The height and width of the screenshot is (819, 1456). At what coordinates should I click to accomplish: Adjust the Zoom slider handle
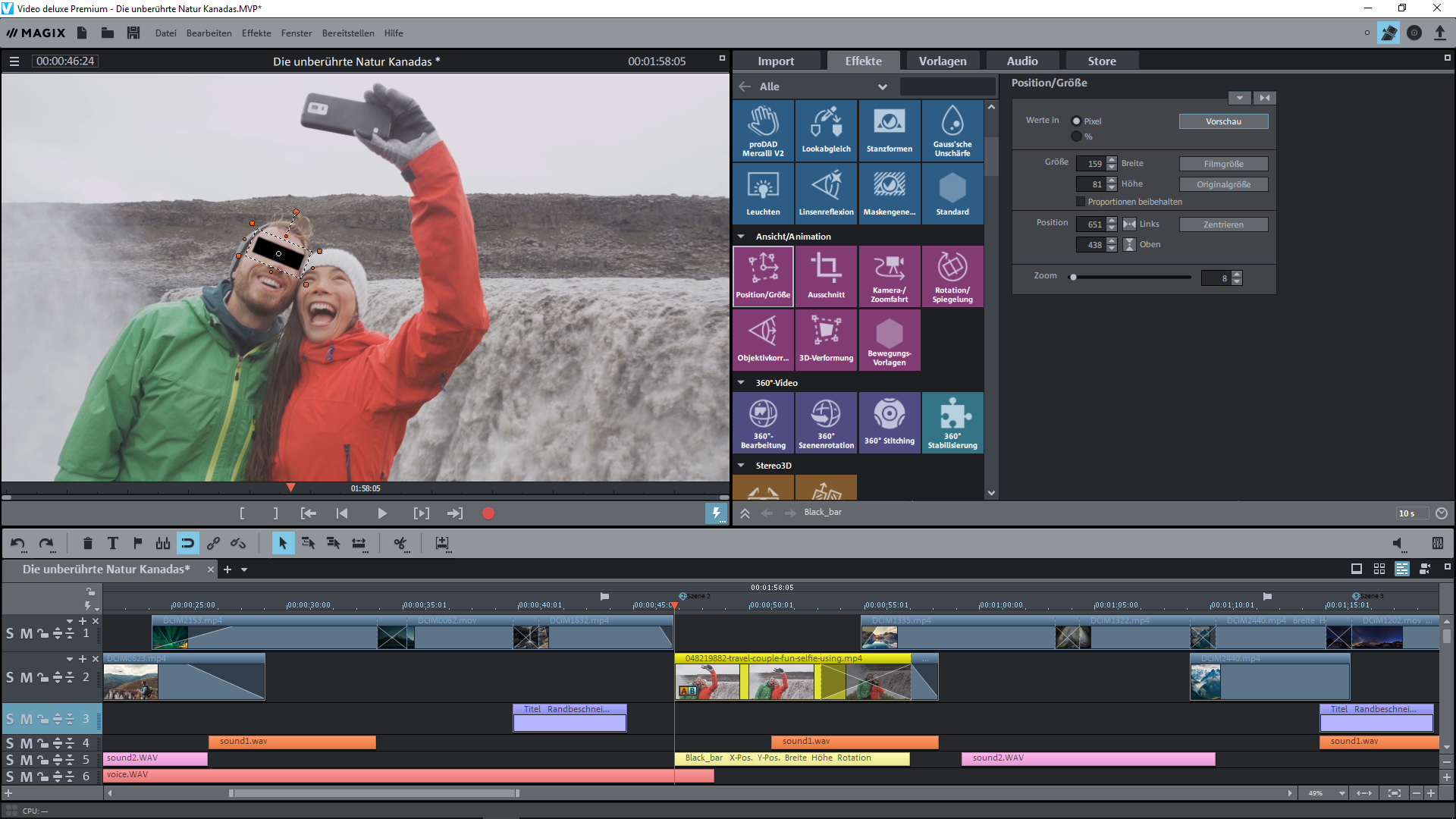point(1073,278)
